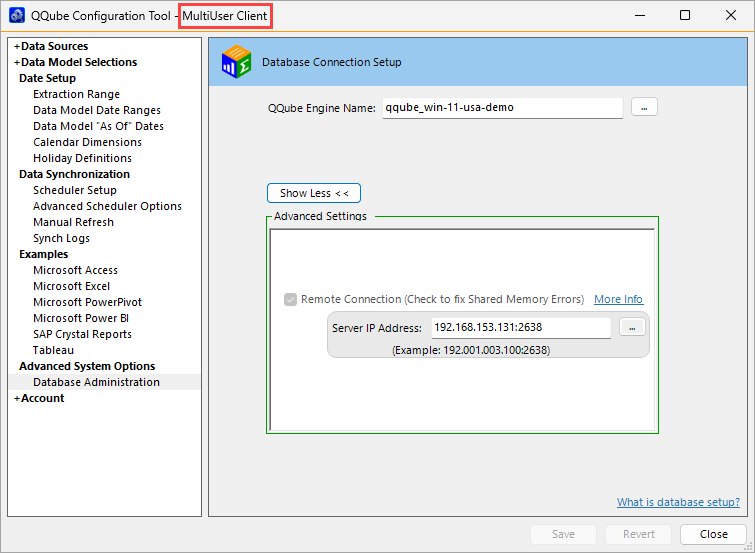Open Microsoft Access example
Viewport: 755px width, 553px height.
click(x=75, y=270)
